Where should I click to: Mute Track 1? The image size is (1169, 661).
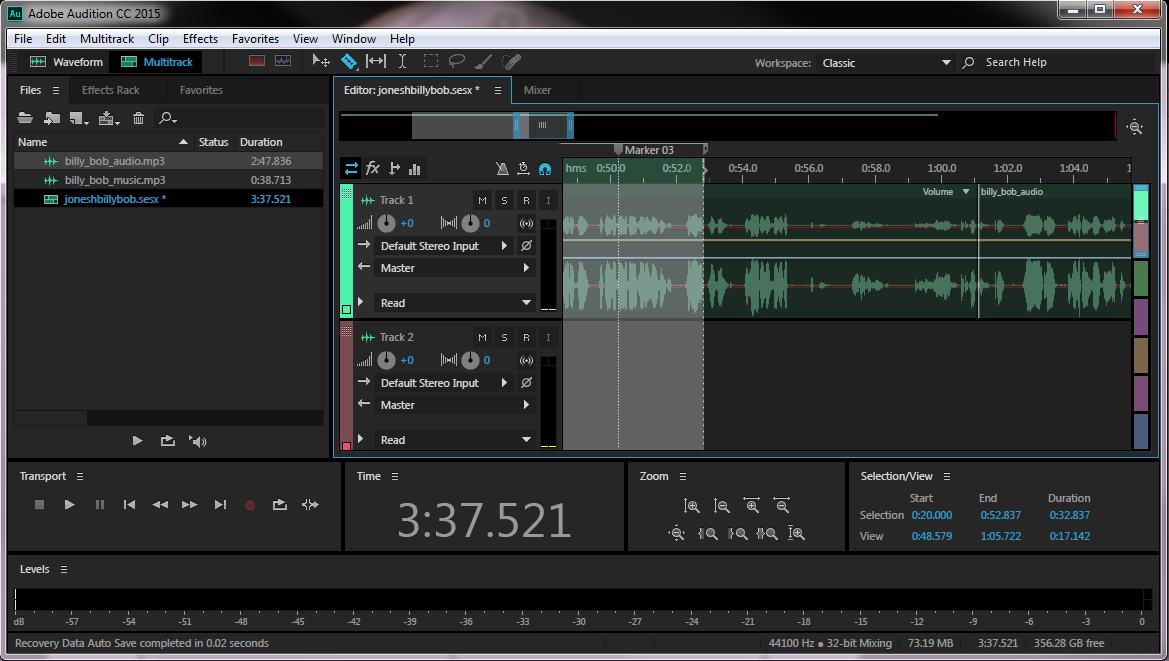[482, 200]
